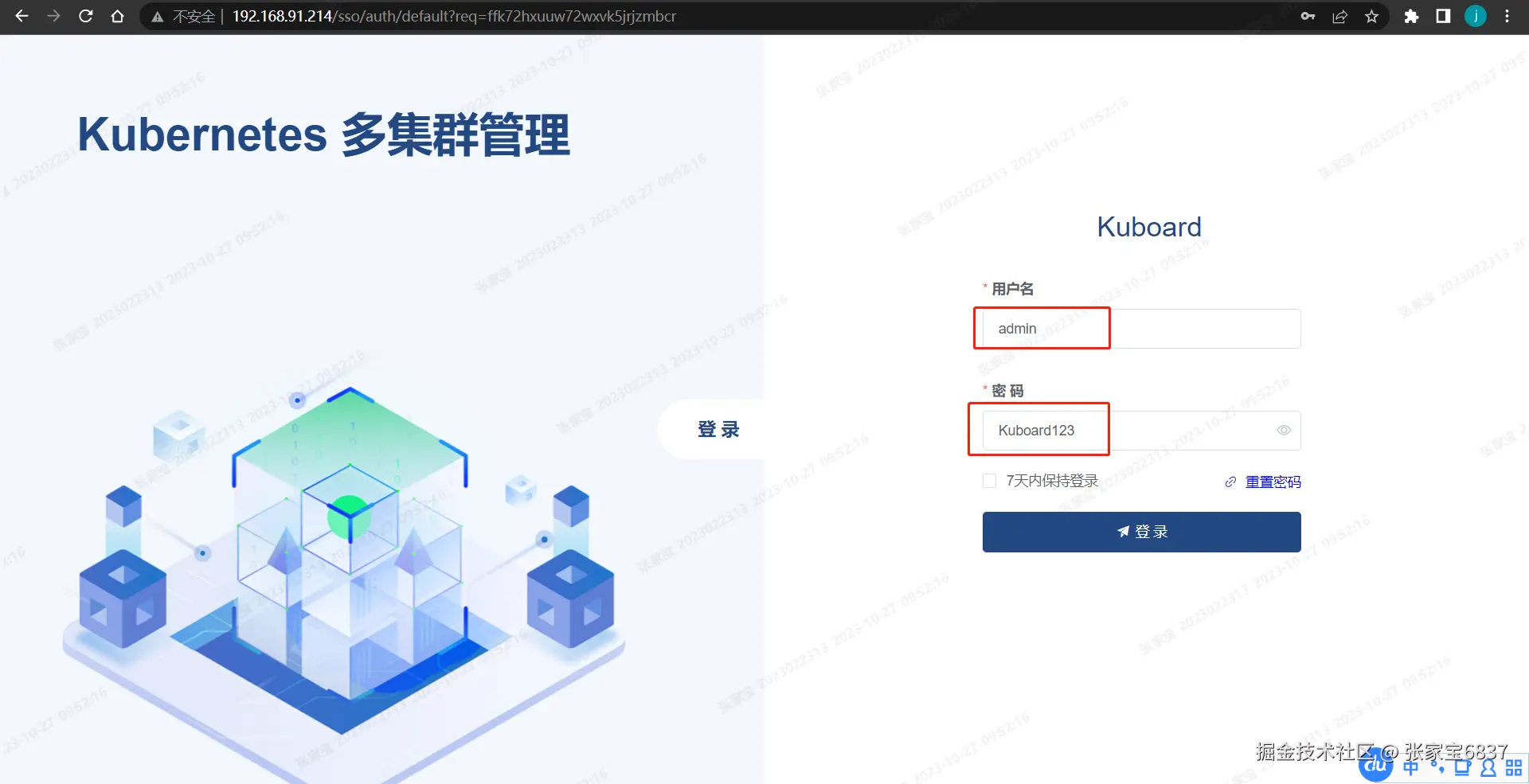The image size is (1529, 784).
Task: Click the blue 登录 login button
Action: [x=1141, y=532]
